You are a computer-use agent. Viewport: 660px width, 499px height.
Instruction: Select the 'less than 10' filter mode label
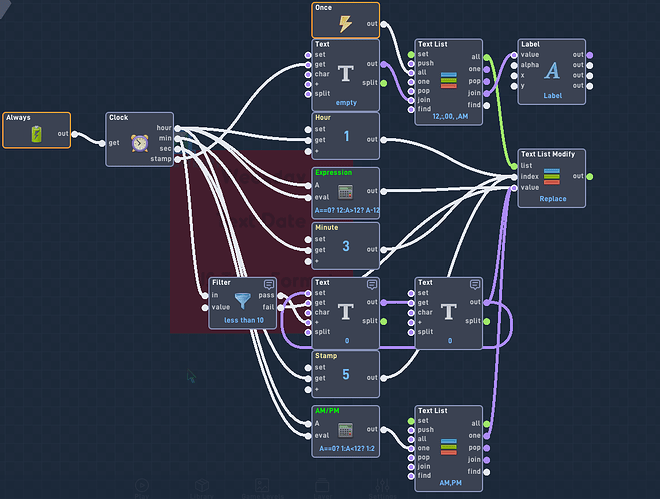click(x=244, y=320)
